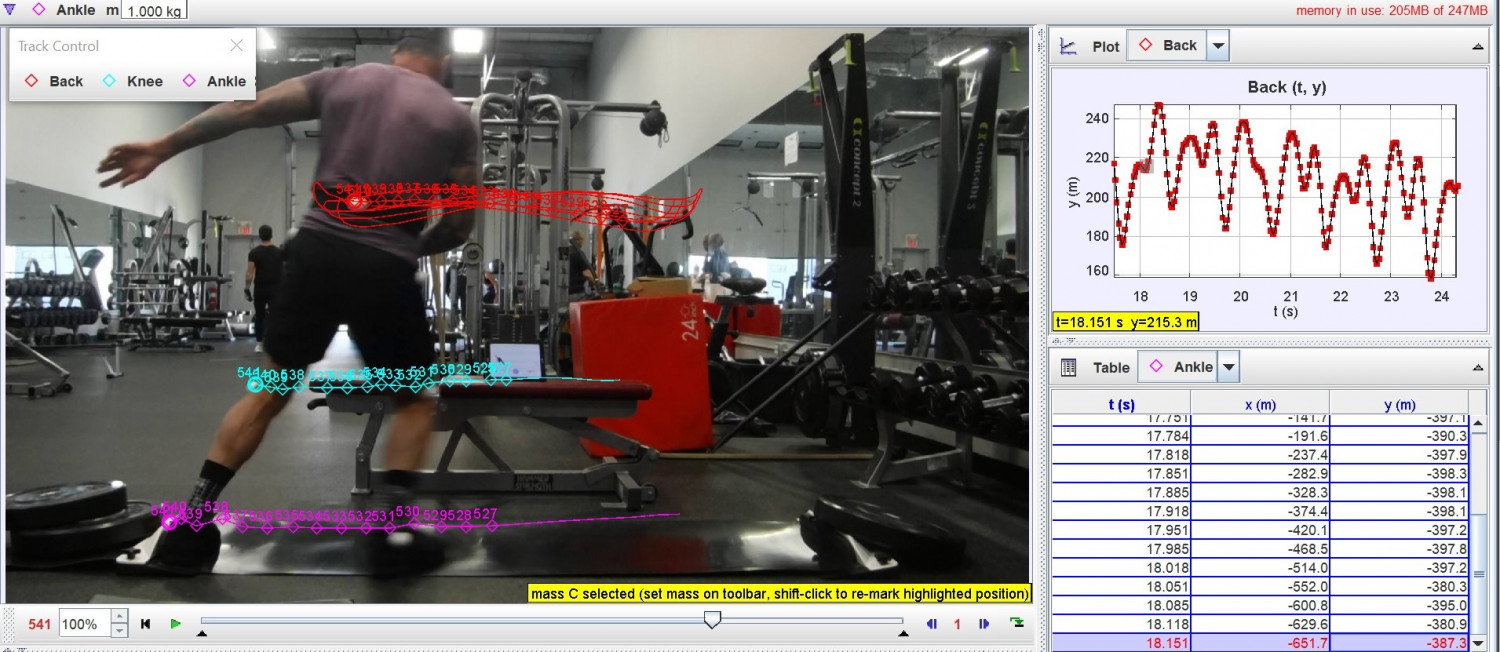Close the Track Control panel

coord(237,45)
